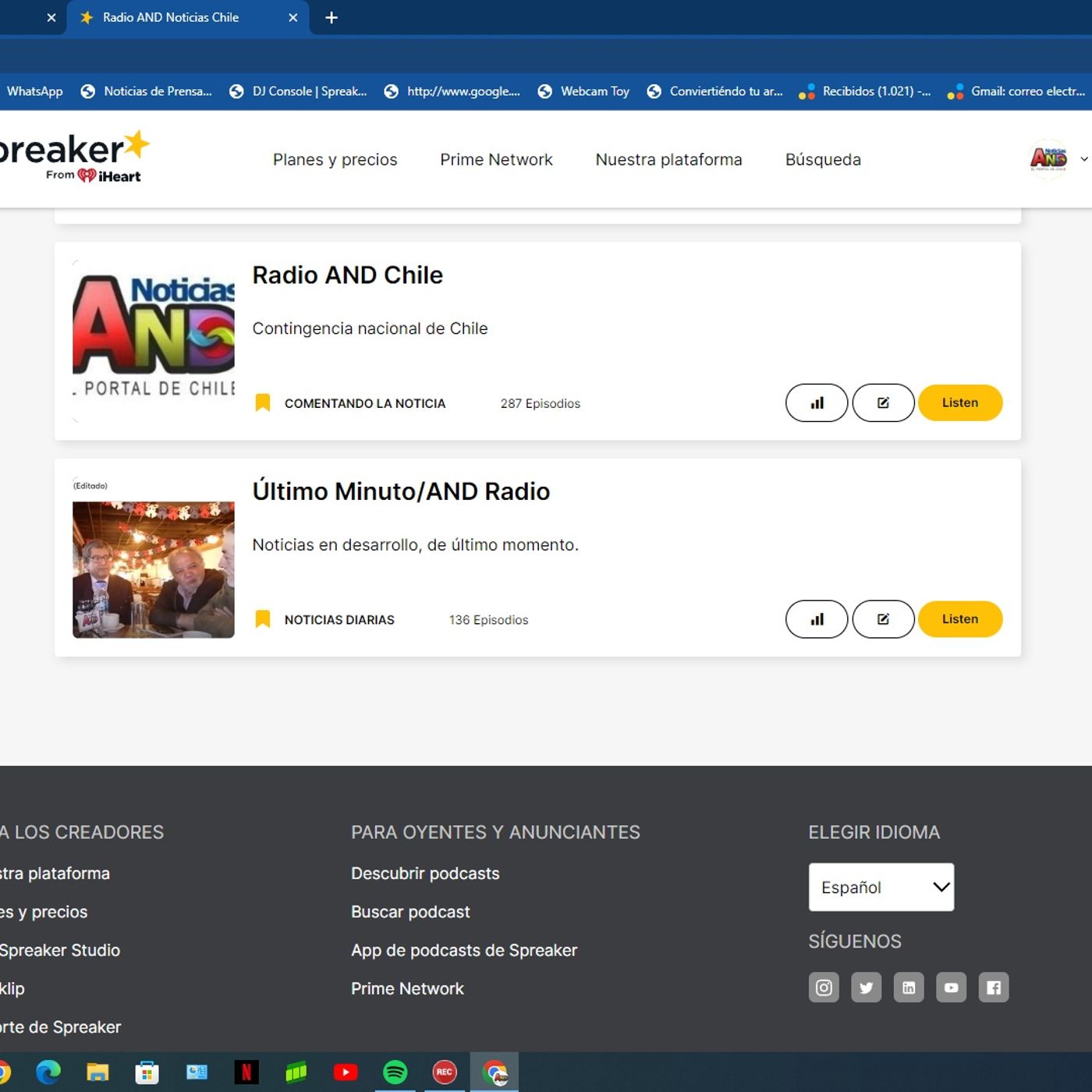Click the Radio AND Chile title
1092x1092 pixels.
[x=347, y=275]
